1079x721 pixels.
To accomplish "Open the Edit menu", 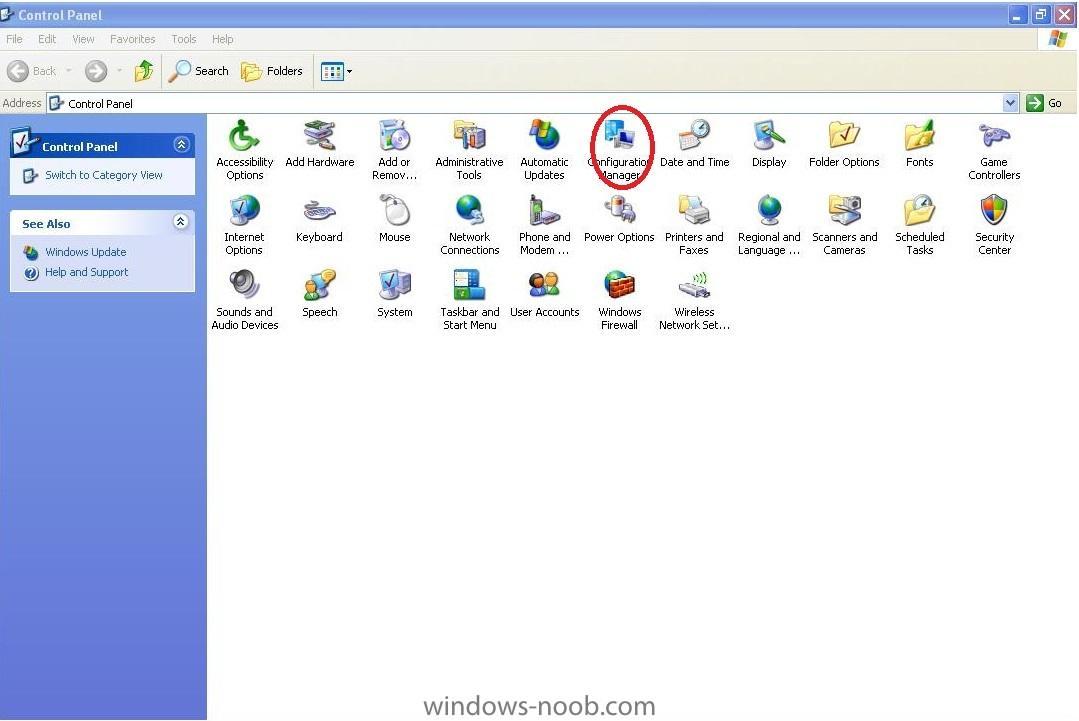I will (x=47, y=39).
